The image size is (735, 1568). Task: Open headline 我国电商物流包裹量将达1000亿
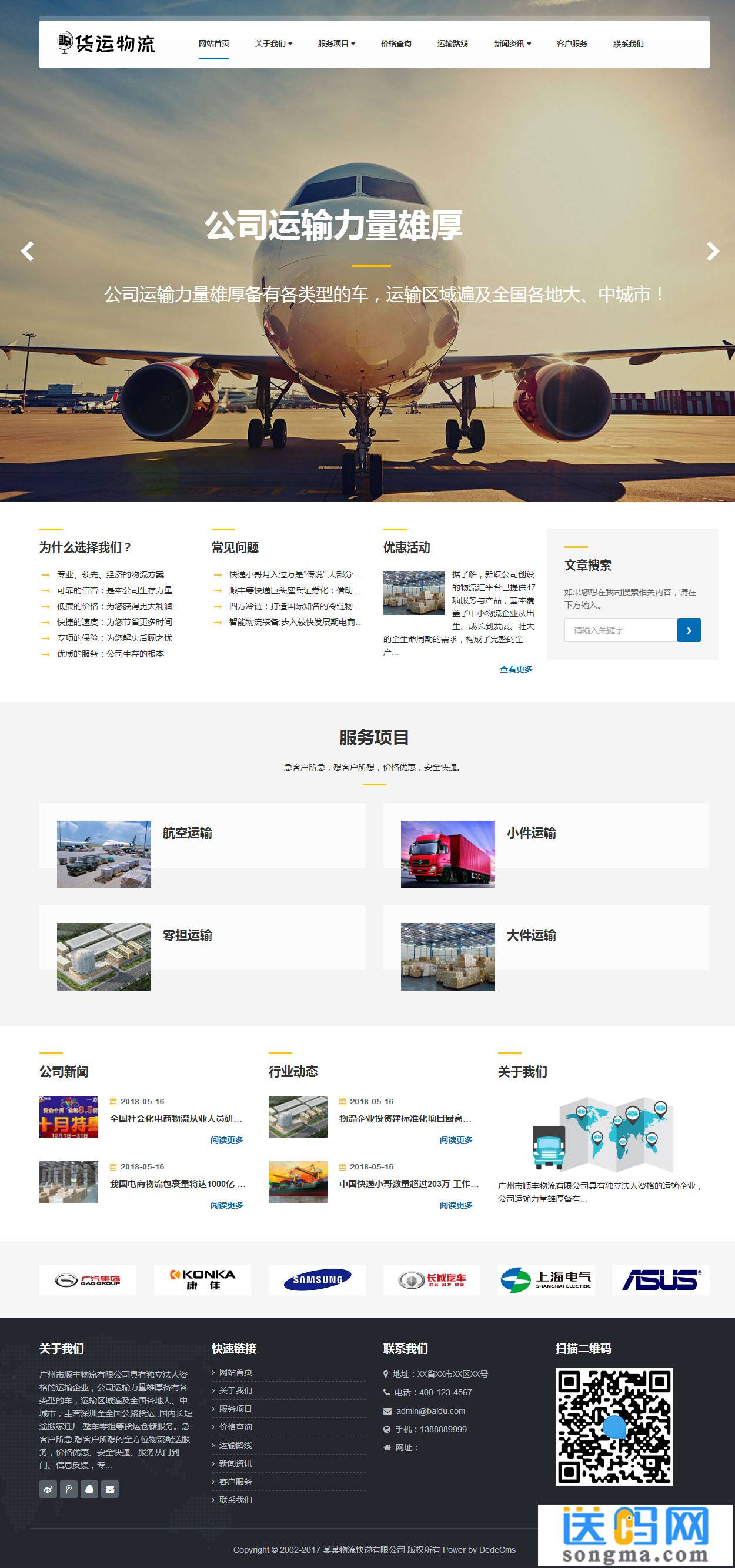tap(178, 1184)
